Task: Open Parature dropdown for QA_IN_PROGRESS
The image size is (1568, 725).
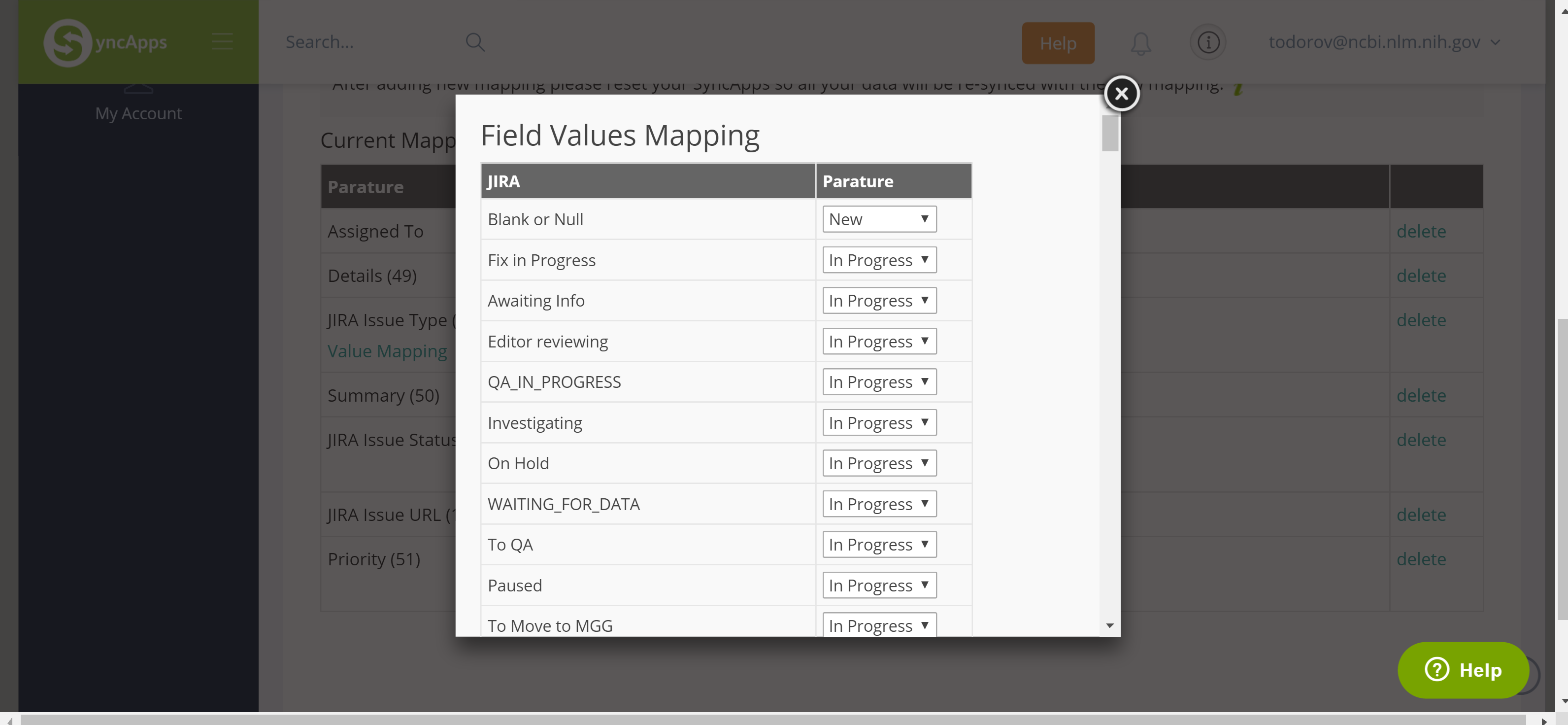Action: tap(879, 381)
